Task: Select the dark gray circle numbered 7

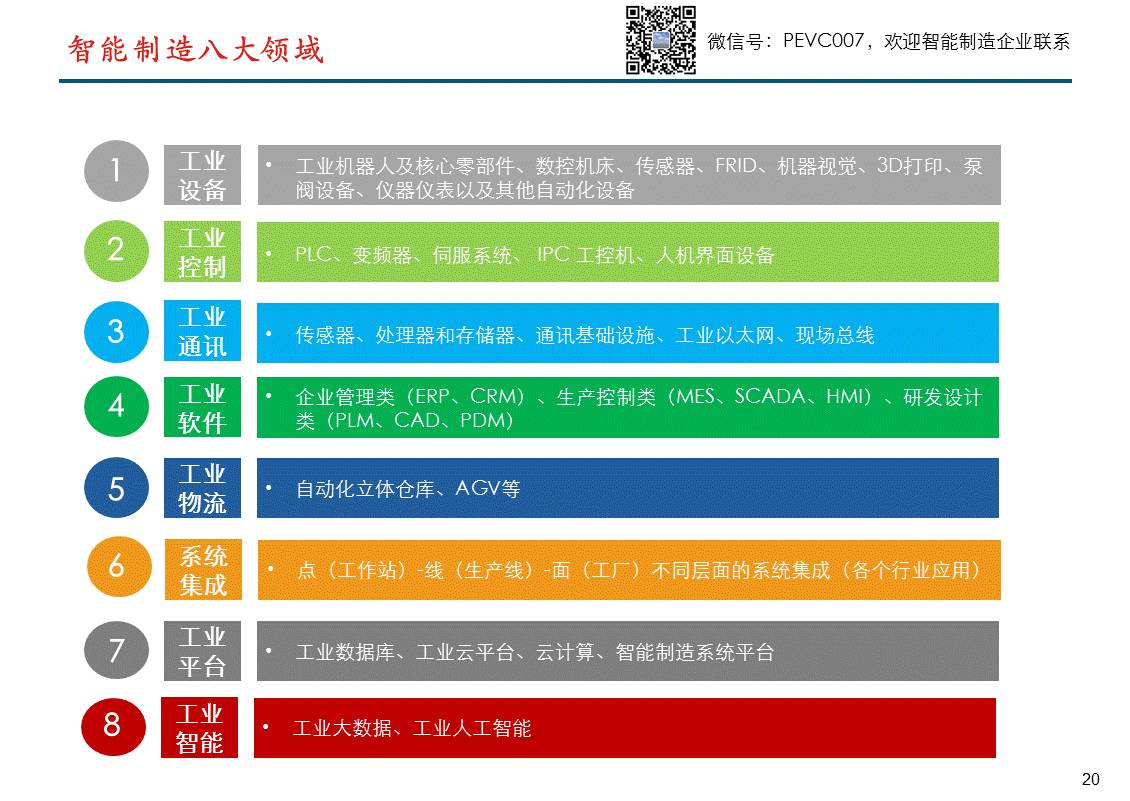Action: point(116,651)
